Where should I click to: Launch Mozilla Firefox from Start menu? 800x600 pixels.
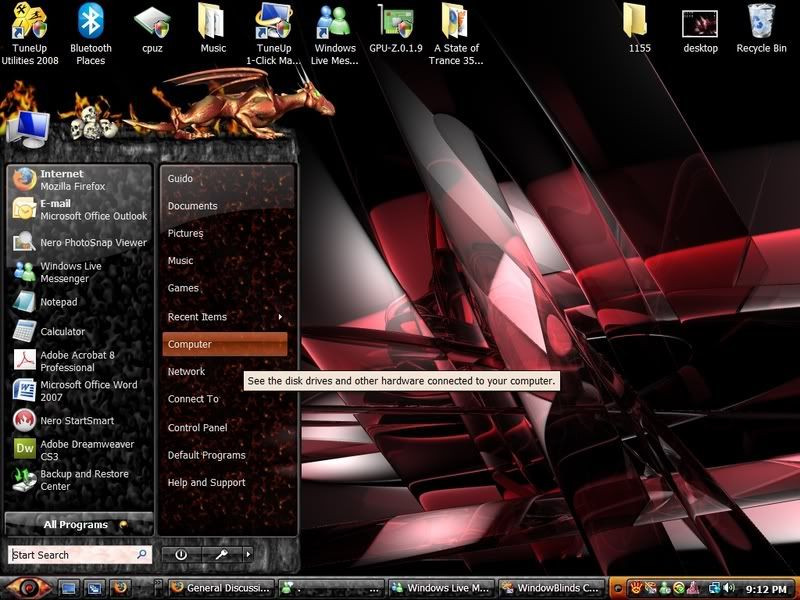click(80, 180)
